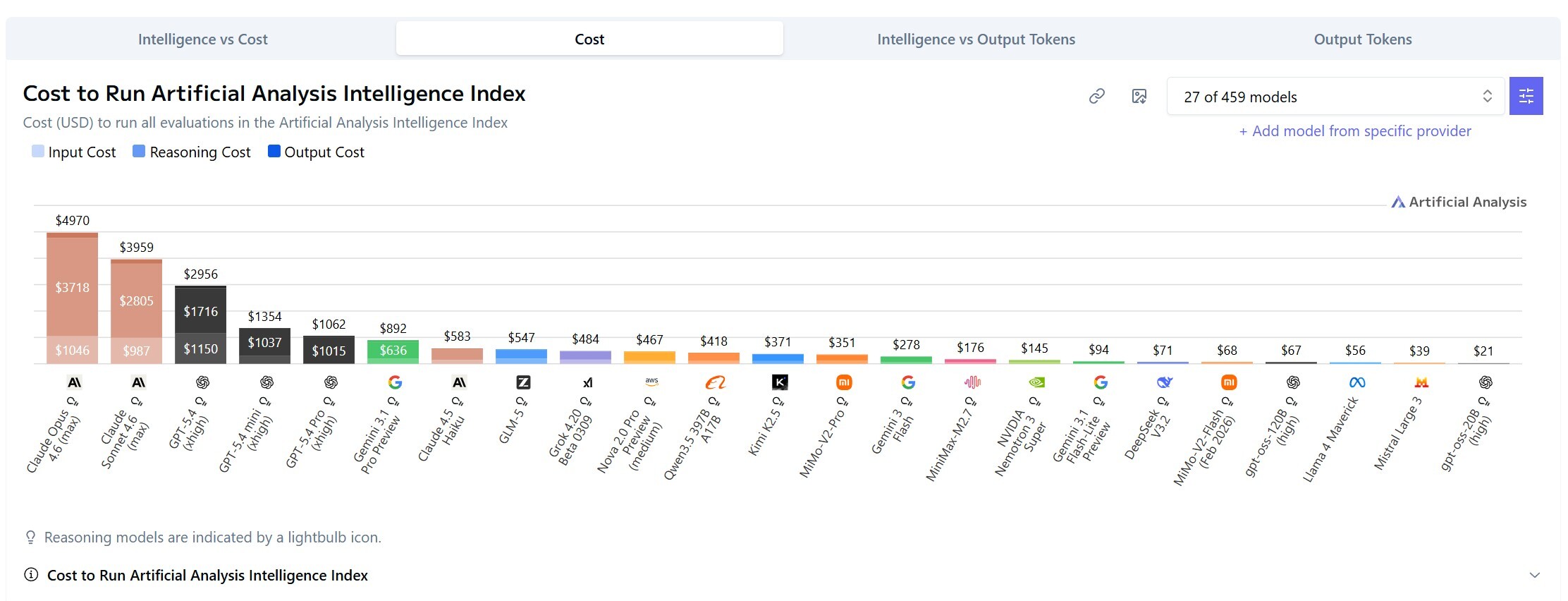Viewport: 1568px width, 601px height.
Task: Click the NVIDIA logo under Nemotron 3 Super
Action: point(1036,382)
